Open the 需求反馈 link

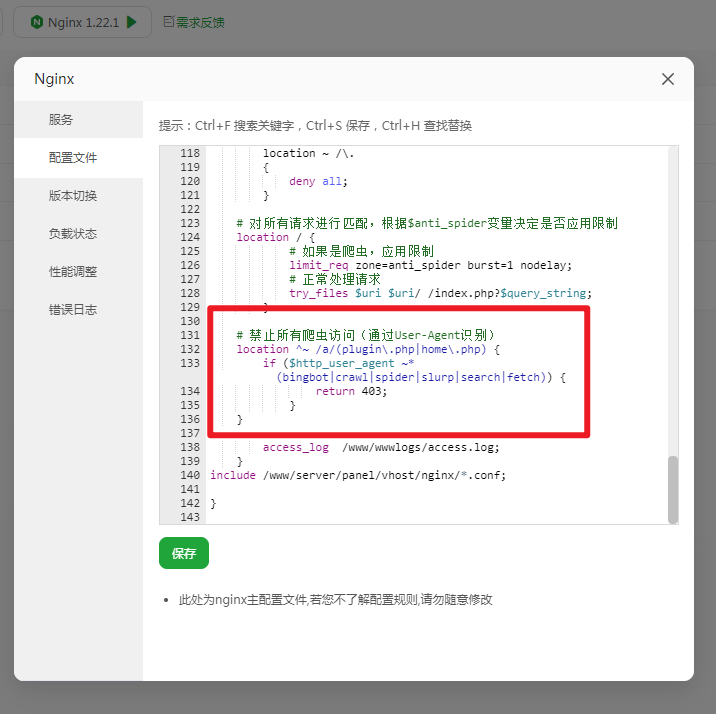[x=200, y=22]
